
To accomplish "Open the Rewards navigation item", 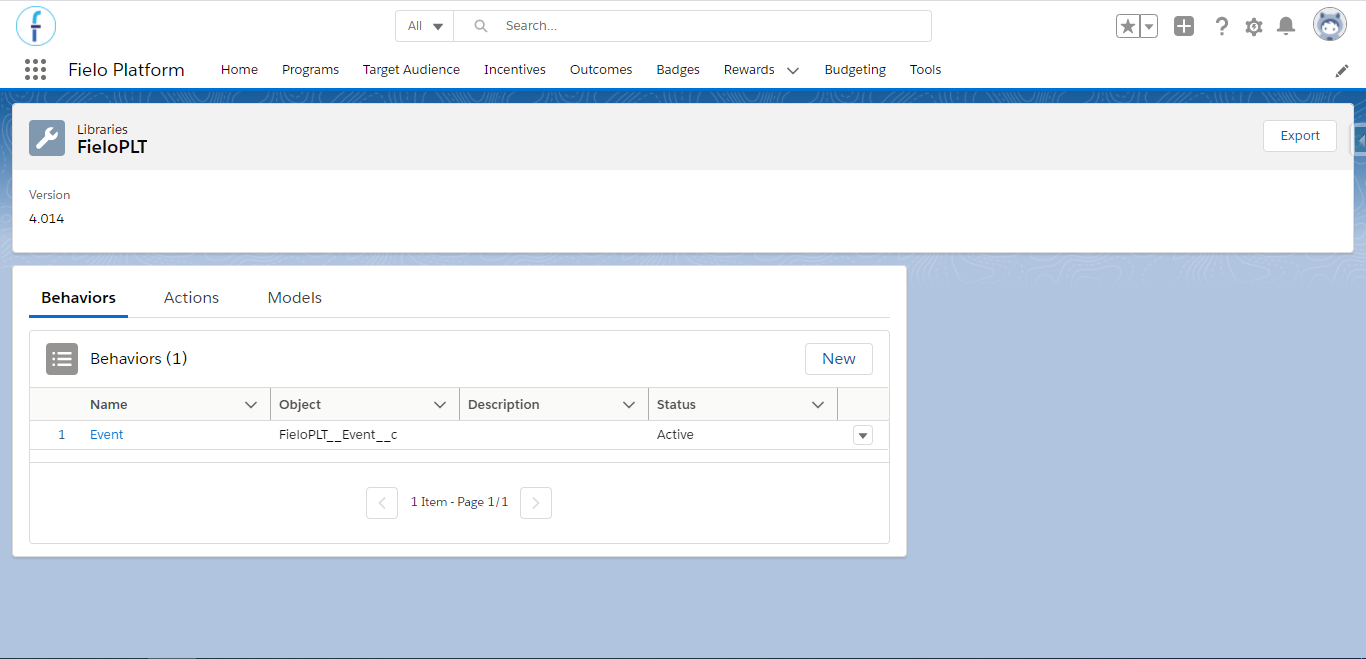I will [749, 70].
